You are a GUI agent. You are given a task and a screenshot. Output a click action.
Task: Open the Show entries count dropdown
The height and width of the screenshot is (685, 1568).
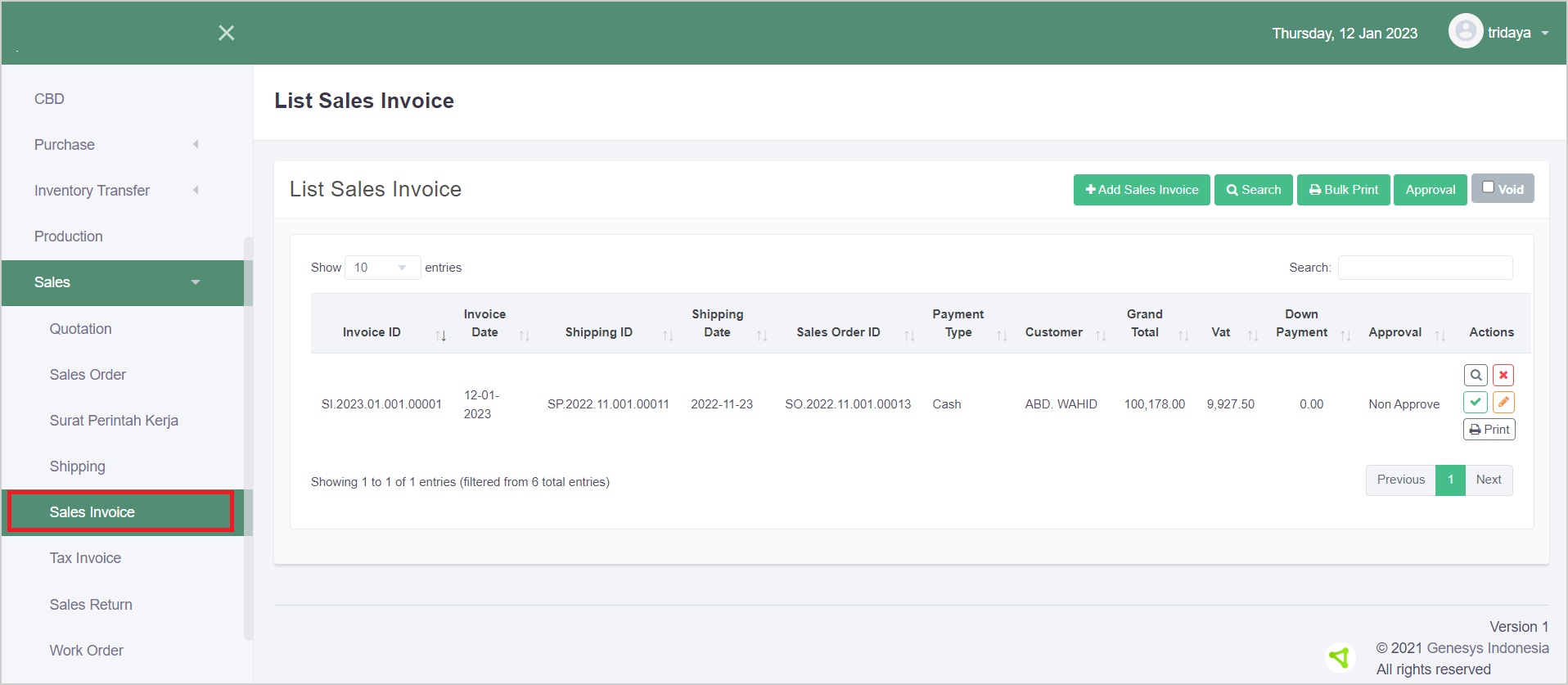[382, 268]
